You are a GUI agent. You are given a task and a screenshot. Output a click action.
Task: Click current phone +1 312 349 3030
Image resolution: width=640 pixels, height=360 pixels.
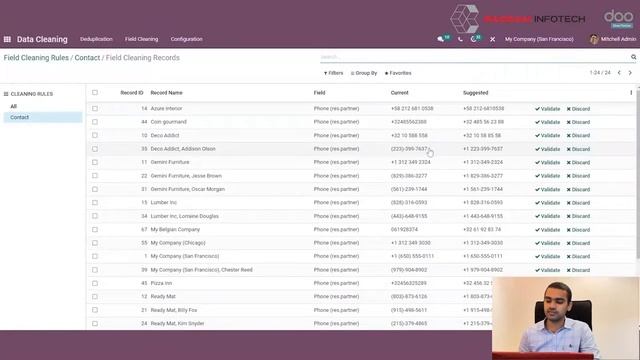pyautogui.click(x=411, y=243)
